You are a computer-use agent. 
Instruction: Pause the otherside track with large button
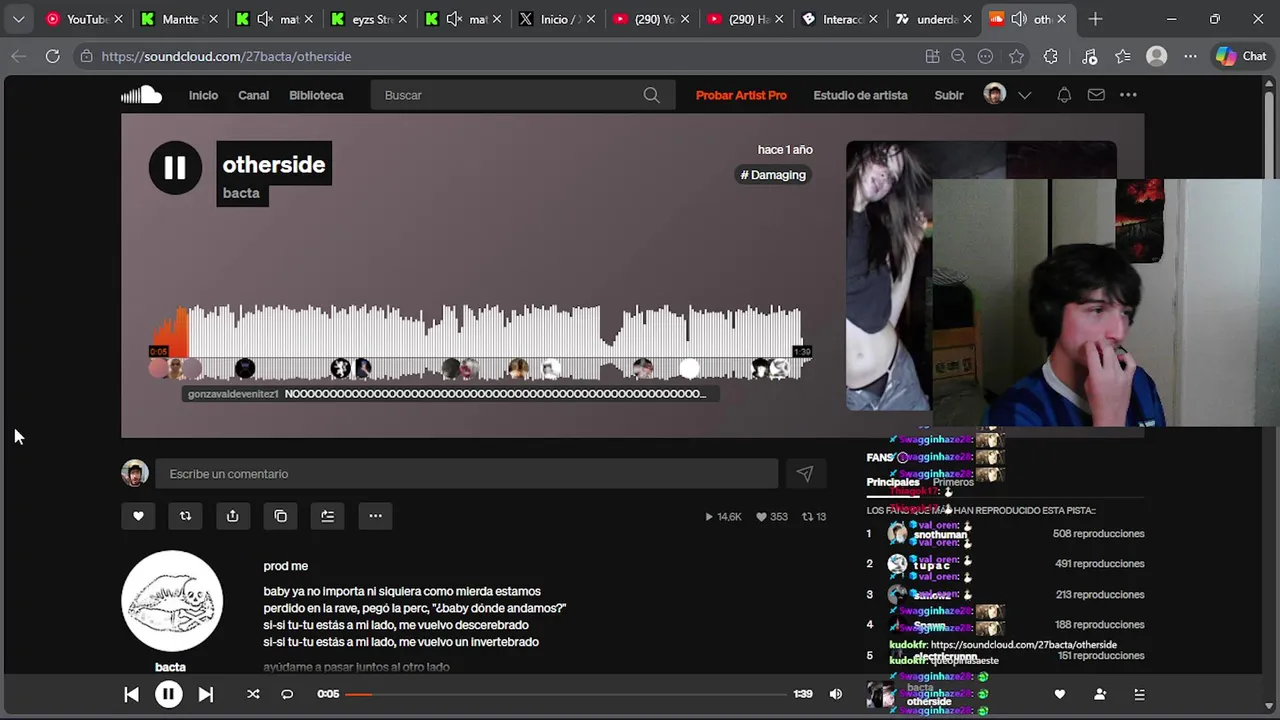point(175,168)
